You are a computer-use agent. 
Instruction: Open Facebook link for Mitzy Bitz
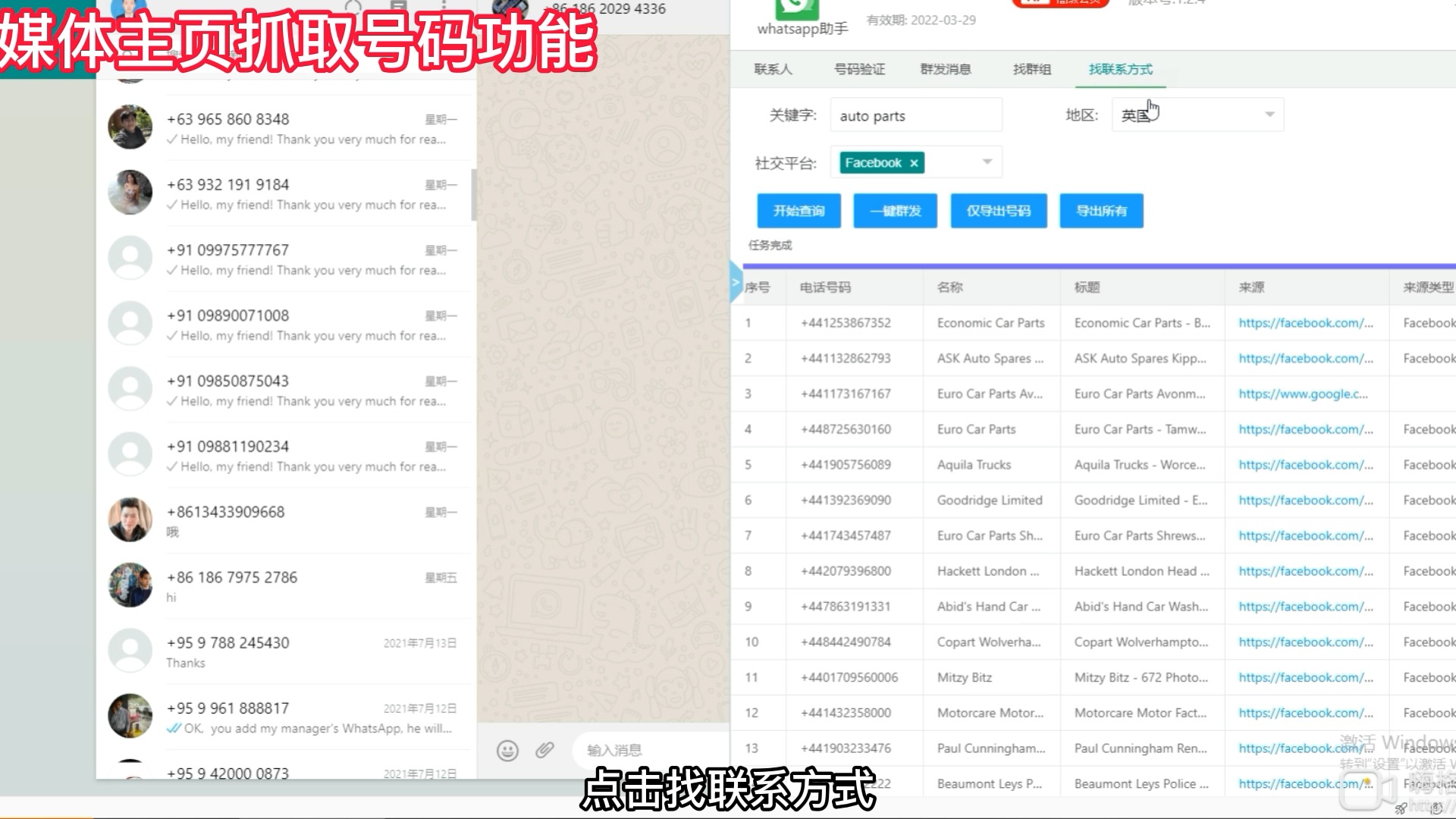pos(1305,678)
